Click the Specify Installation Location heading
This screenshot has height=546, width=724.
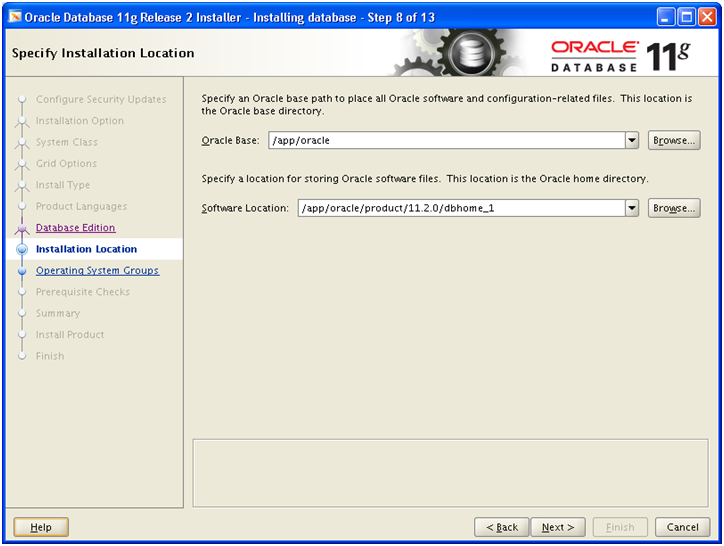point(103,53)
